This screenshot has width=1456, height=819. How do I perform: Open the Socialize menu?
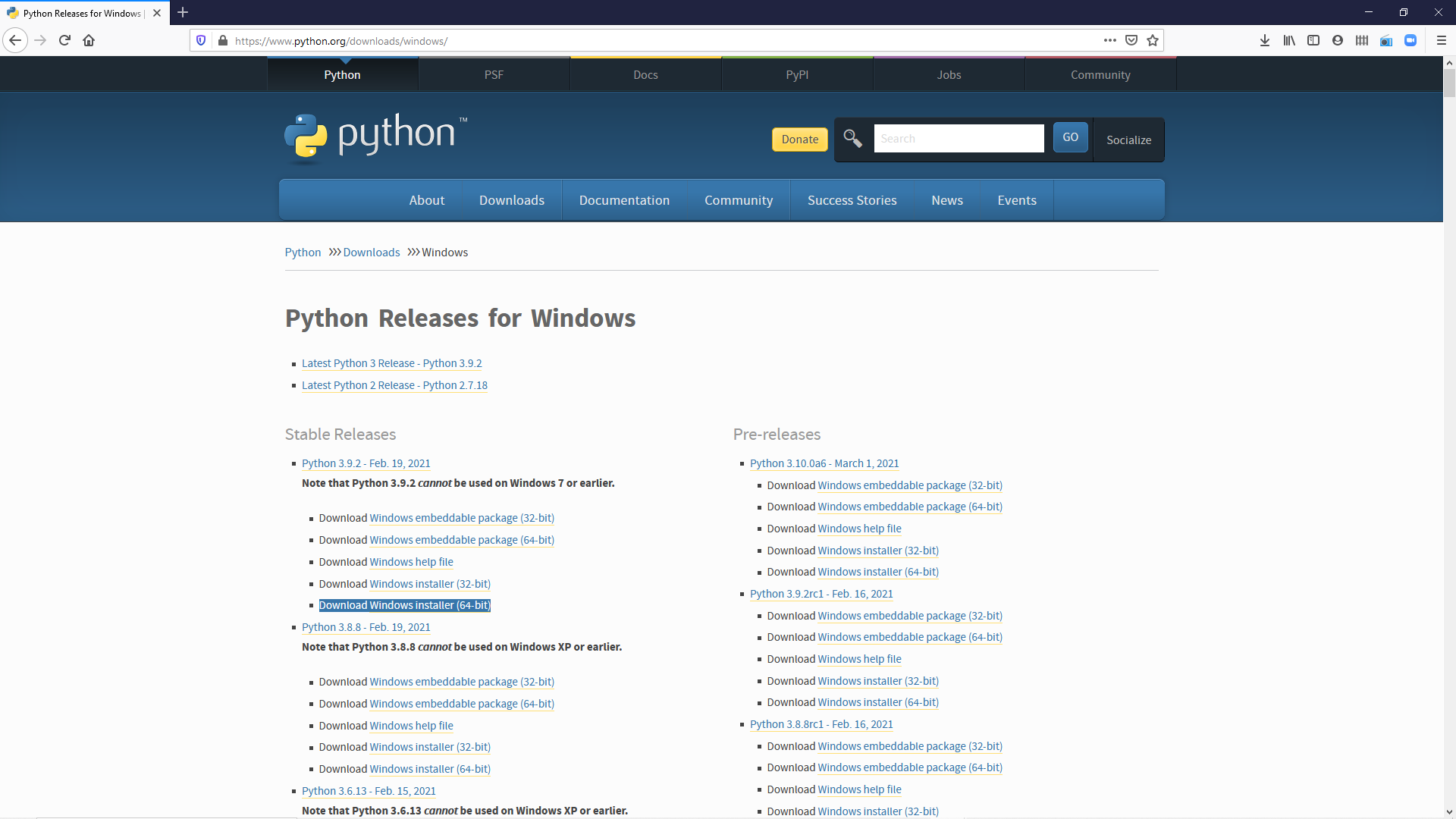1128,140
